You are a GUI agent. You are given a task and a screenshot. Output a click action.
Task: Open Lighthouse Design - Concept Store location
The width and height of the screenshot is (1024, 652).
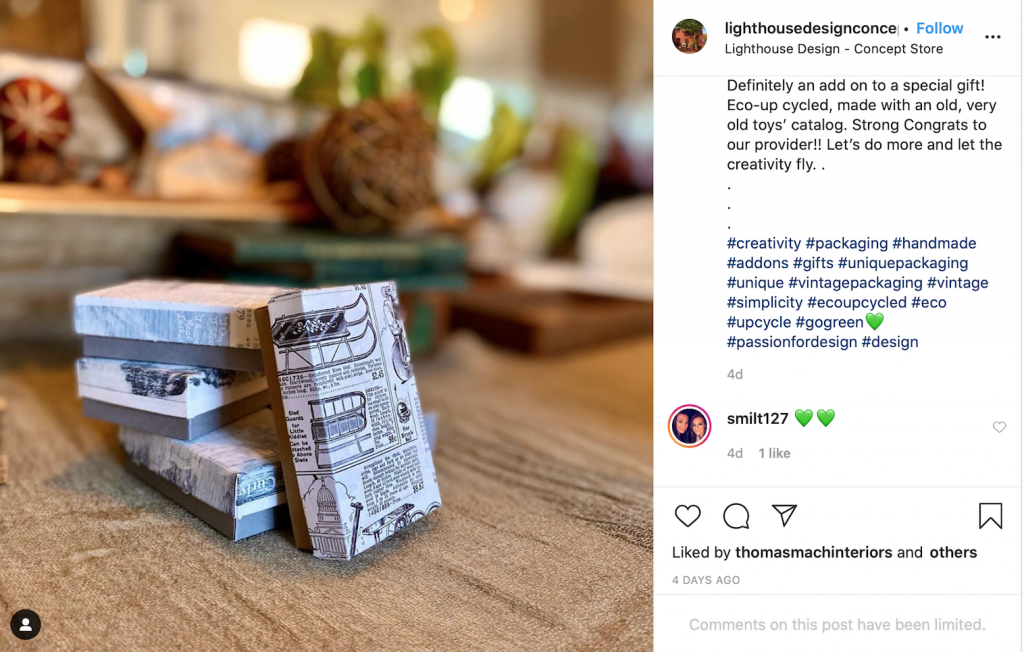click(833, 49)
